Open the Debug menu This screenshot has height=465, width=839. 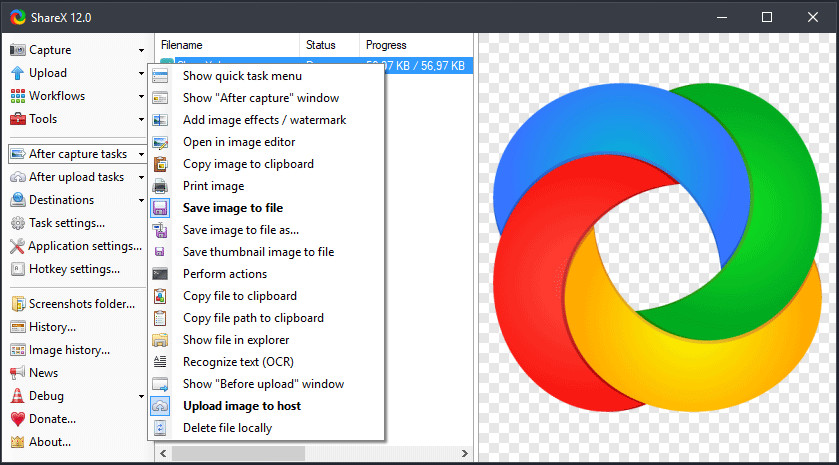point(77,396)
